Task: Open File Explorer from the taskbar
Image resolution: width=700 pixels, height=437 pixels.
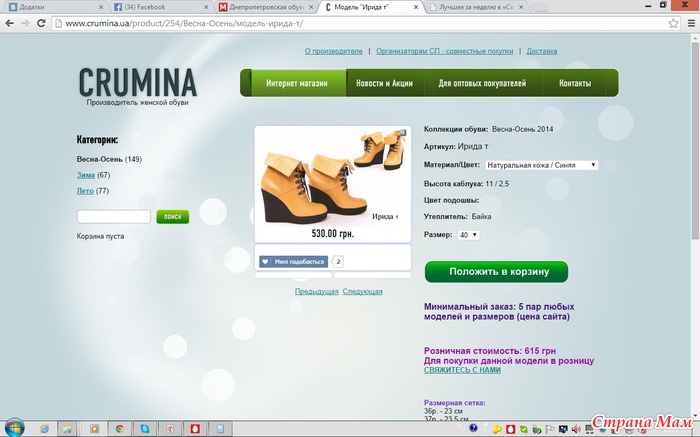Action: click(x=67, y=429)
